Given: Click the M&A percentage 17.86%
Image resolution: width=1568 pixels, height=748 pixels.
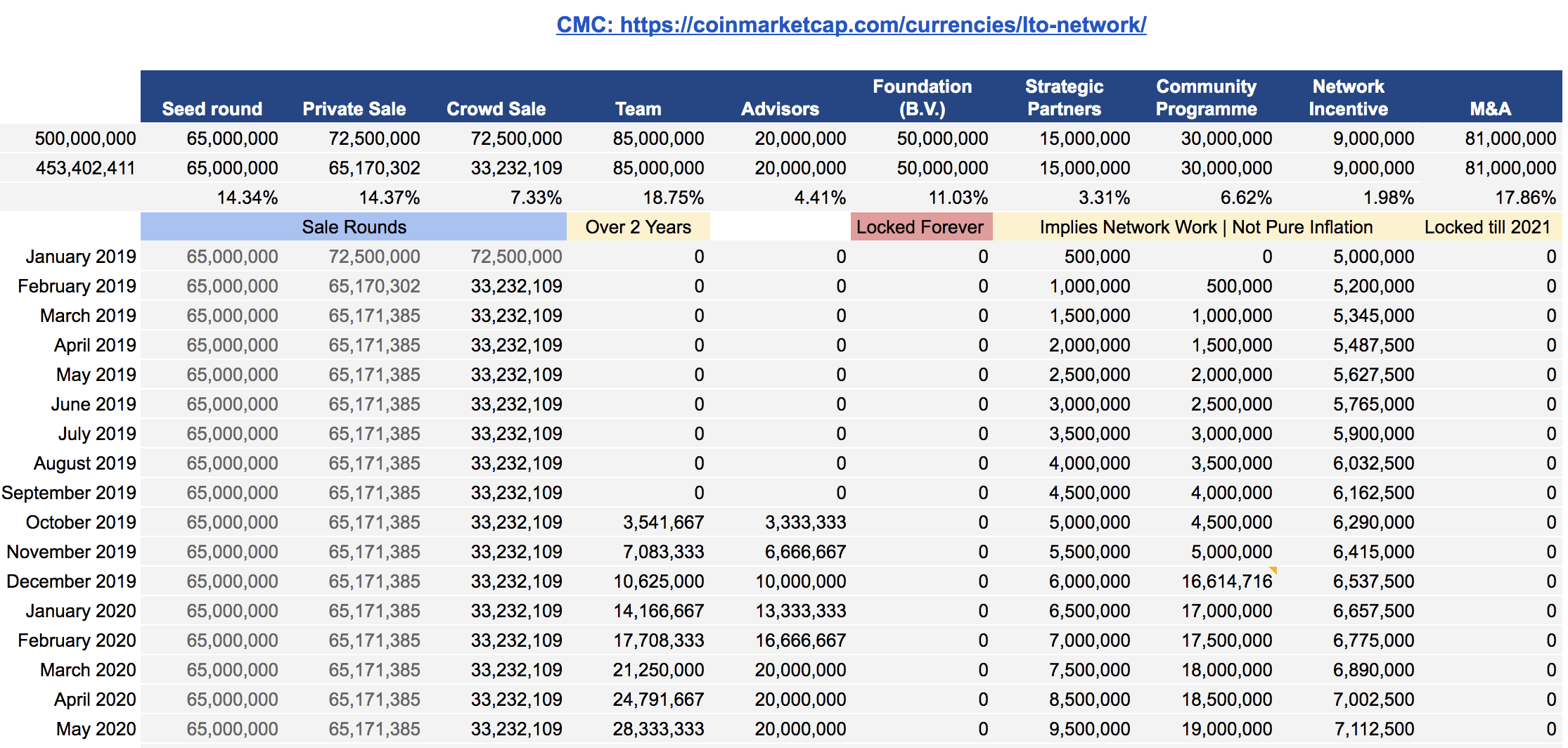Looking at the screenshot, I should 1526,198.
